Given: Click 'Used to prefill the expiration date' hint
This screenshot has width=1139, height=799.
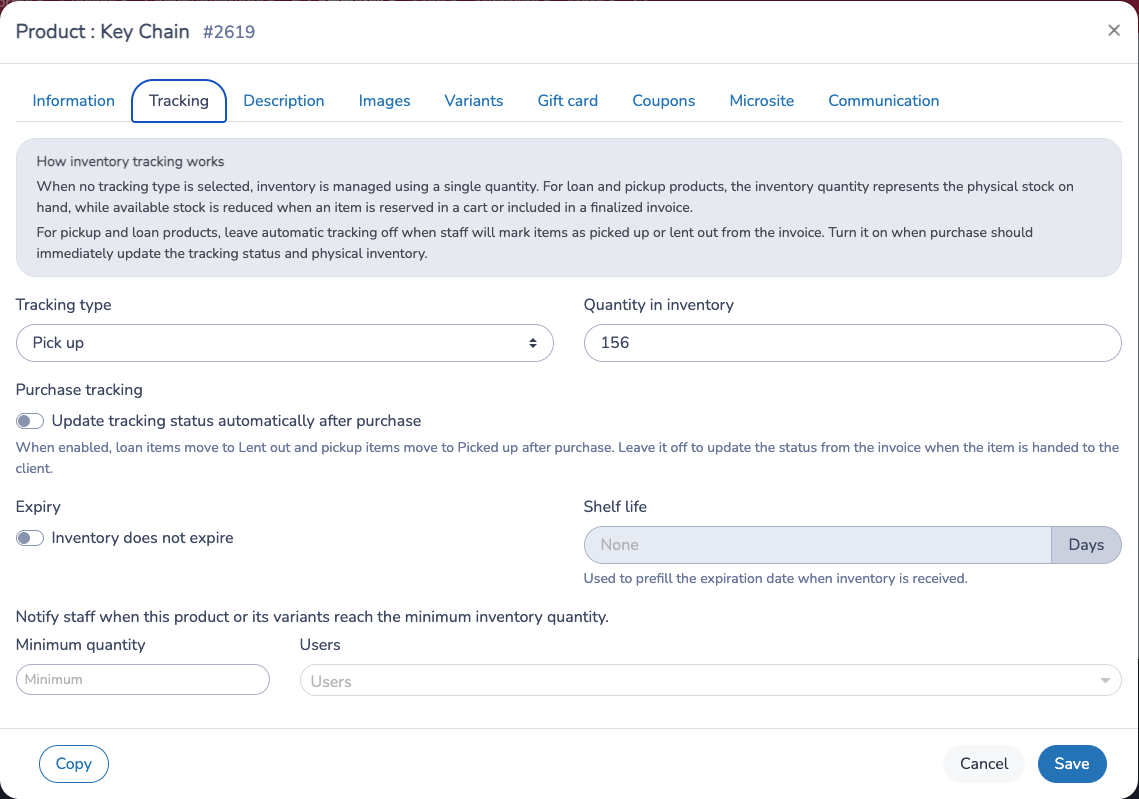Looking at the screenshot, I should [775, 579].
